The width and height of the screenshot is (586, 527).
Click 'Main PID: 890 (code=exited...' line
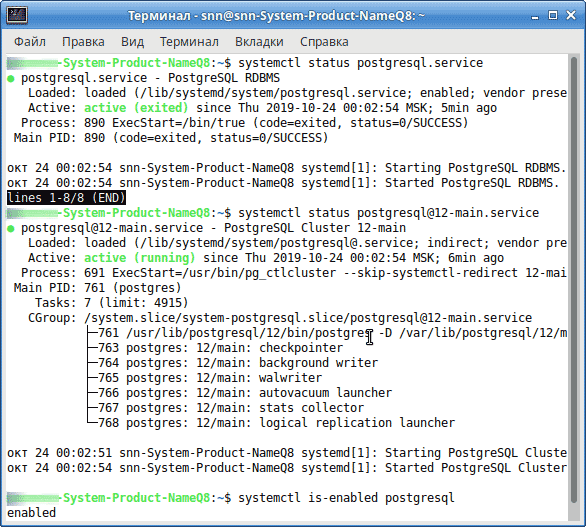point(171,138)
